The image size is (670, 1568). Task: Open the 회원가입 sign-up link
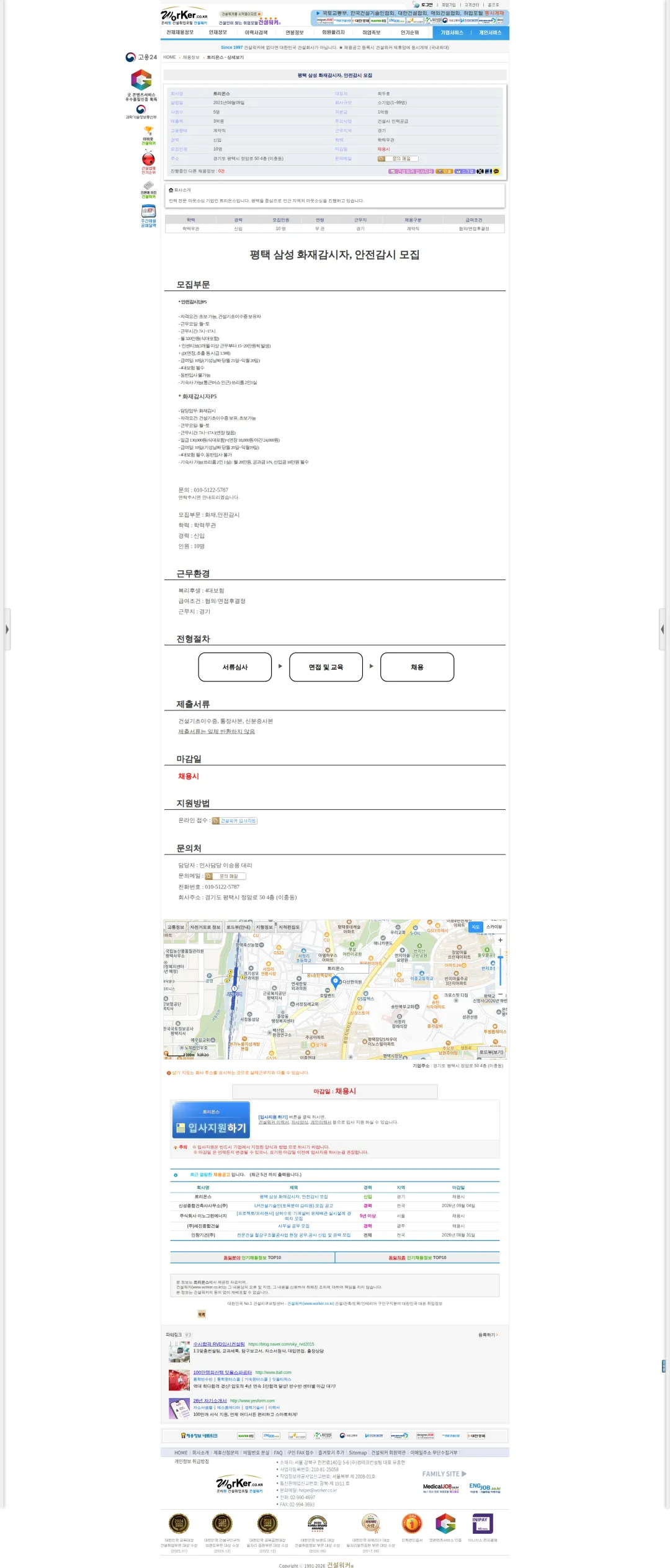click(448, 5)
